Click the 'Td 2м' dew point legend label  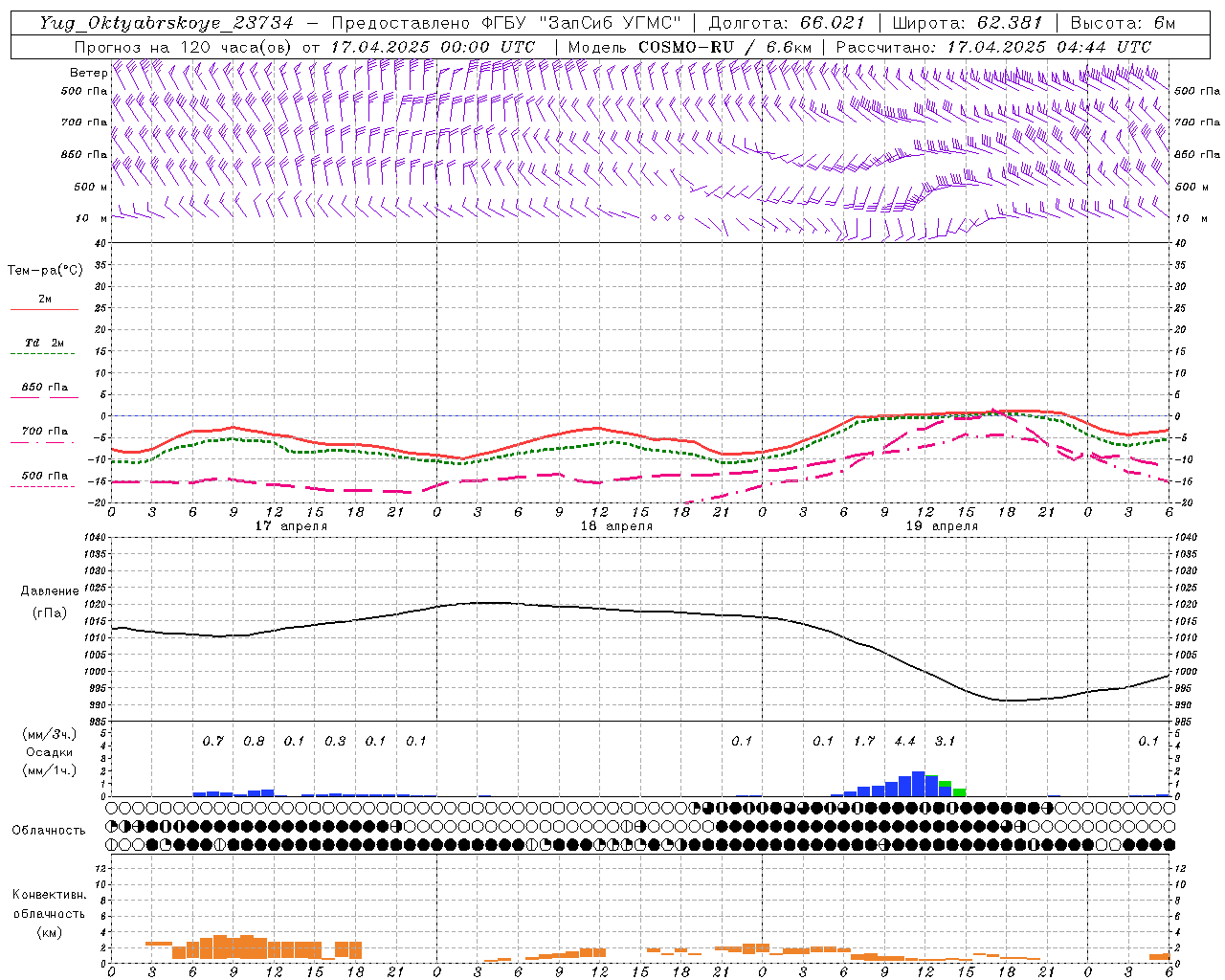(45, 343)
